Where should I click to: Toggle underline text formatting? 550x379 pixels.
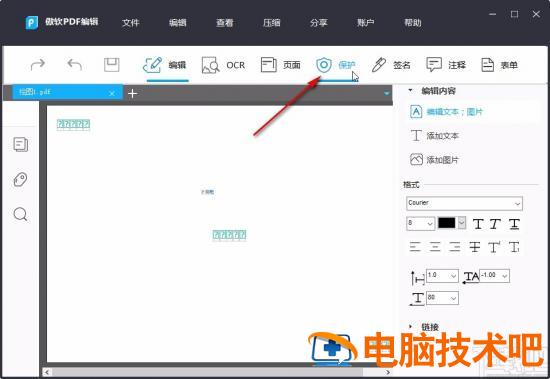(514, 224)
